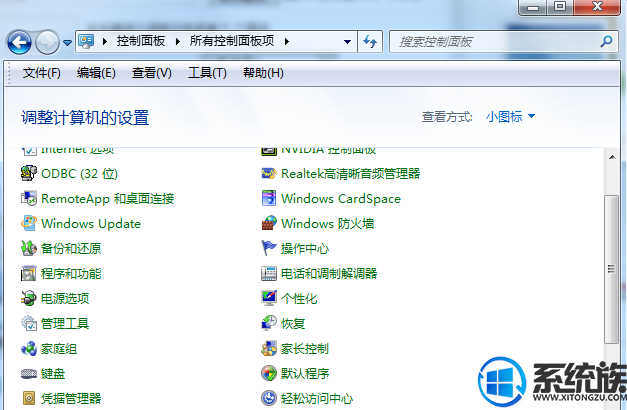Open the 操作中心 link
The image size is (627, 410).
click(305, 248)
